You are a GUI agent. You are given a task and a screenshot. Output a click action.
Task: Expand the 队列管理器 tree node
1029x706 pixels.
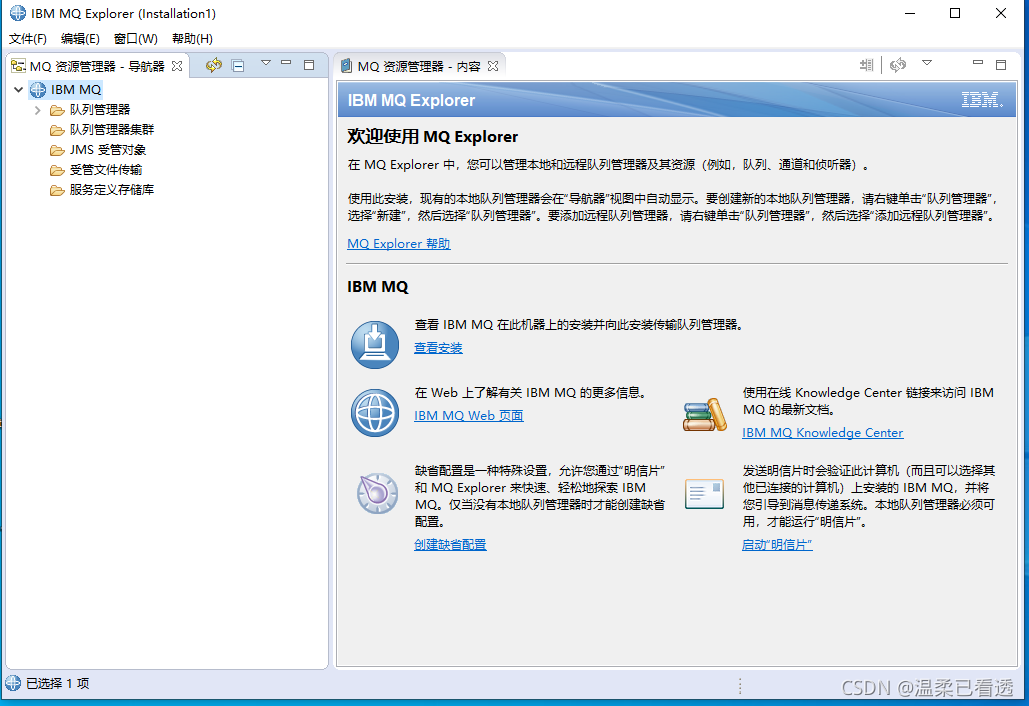37,110
